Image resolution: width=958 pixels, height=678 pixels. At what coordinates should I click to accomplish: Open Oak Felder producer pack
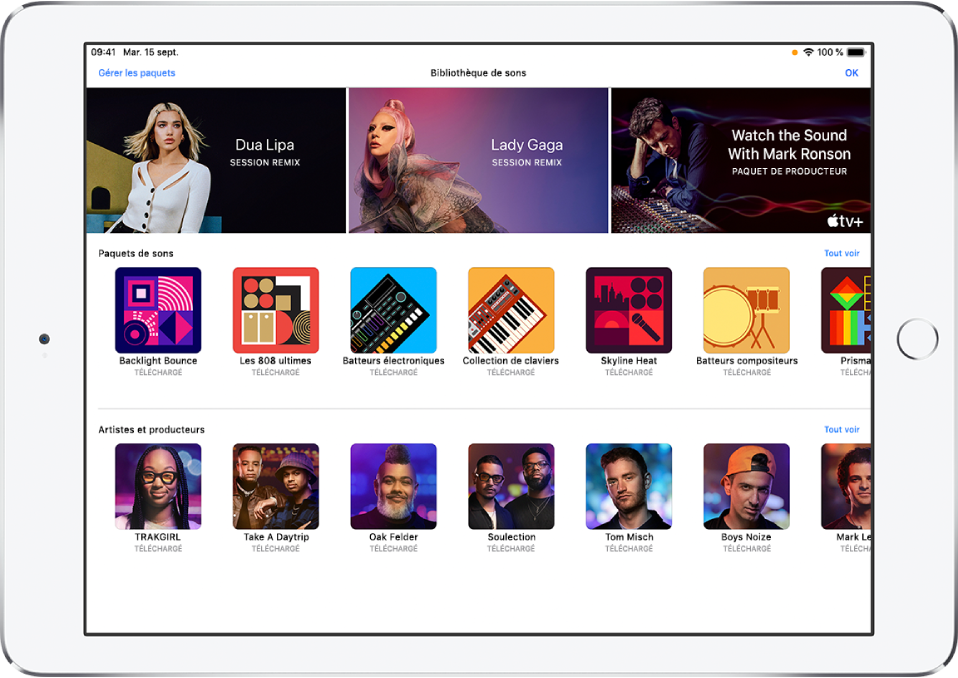tap(393, 487)
